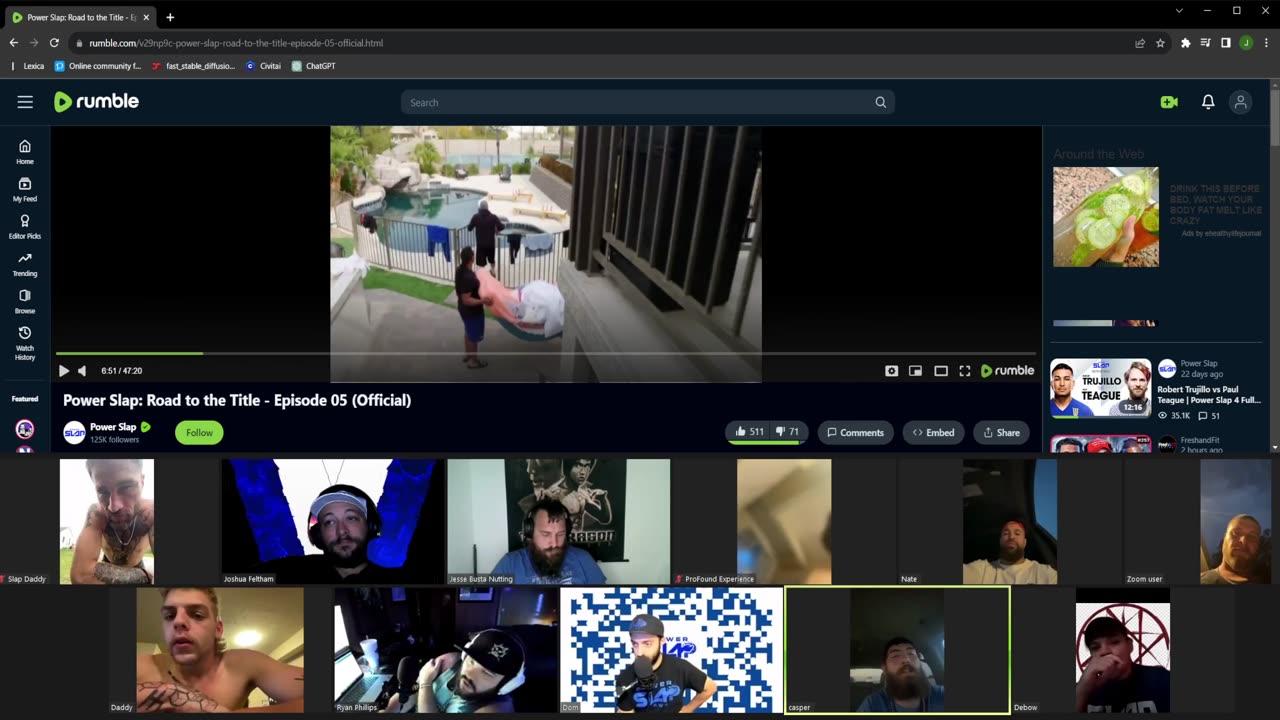Open My Feed in the sidebar
This screenshot has height=720, width=1280.
25,189
